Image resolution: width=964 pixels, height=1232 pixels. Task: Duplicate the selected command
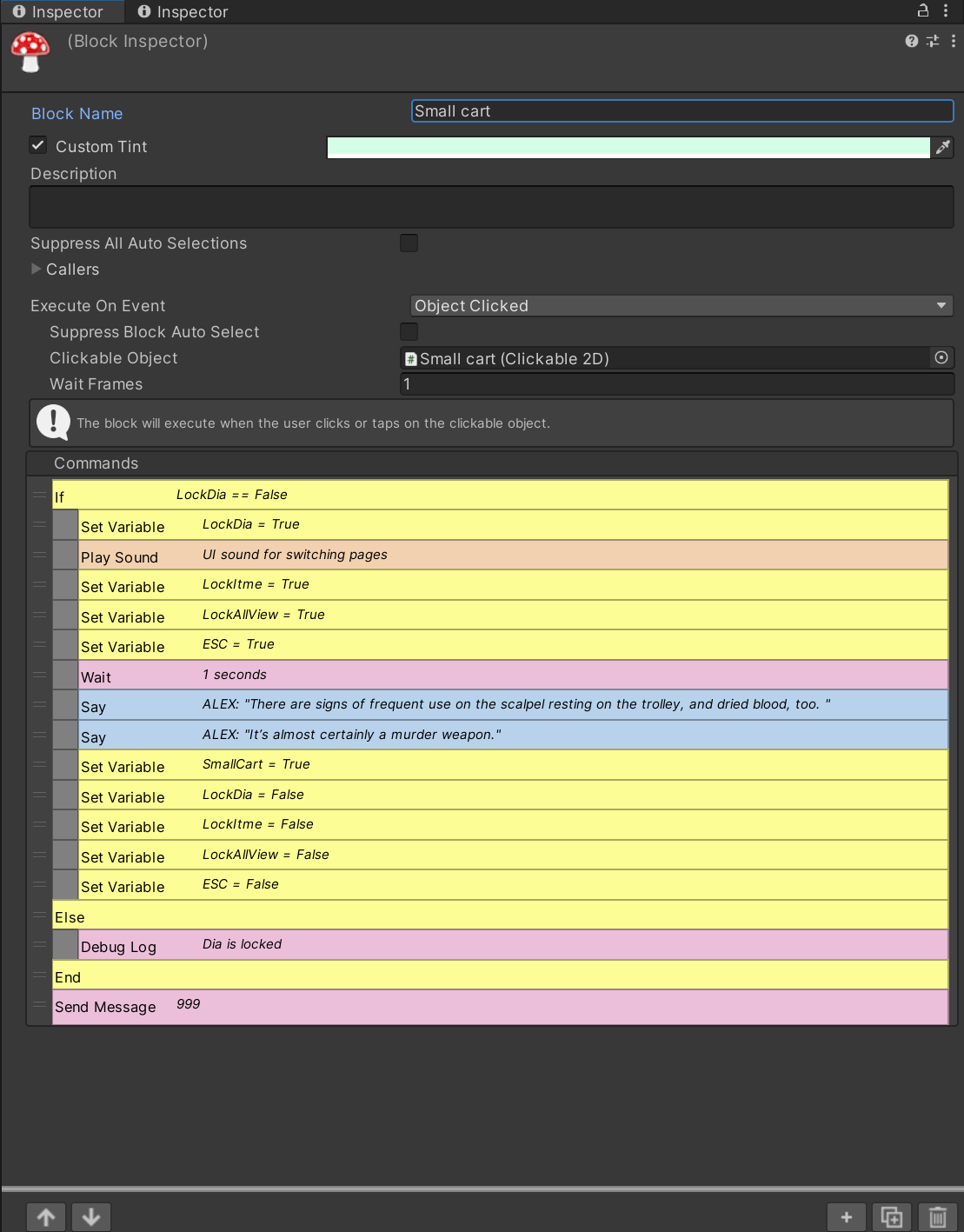point(892,1217)
